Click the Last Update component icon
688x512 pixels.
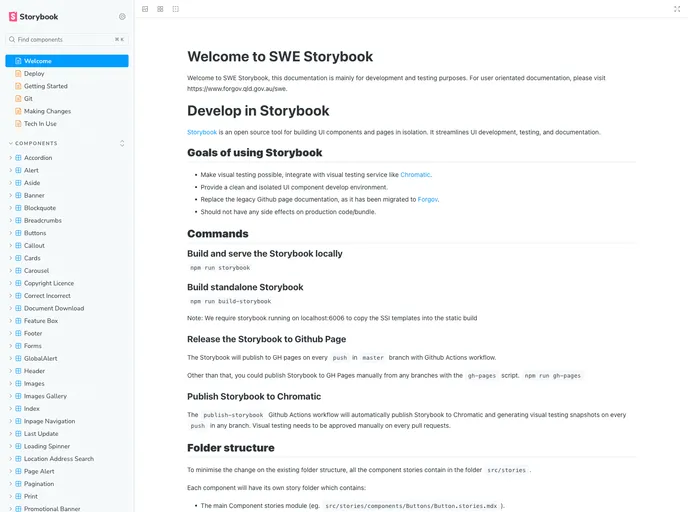(x=18, y=434)
